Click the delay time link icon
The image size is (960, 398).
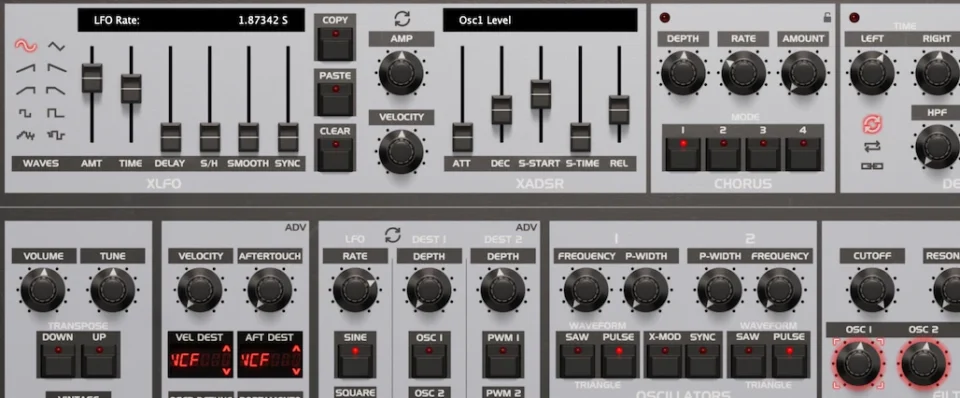click(x=872, y=166)
